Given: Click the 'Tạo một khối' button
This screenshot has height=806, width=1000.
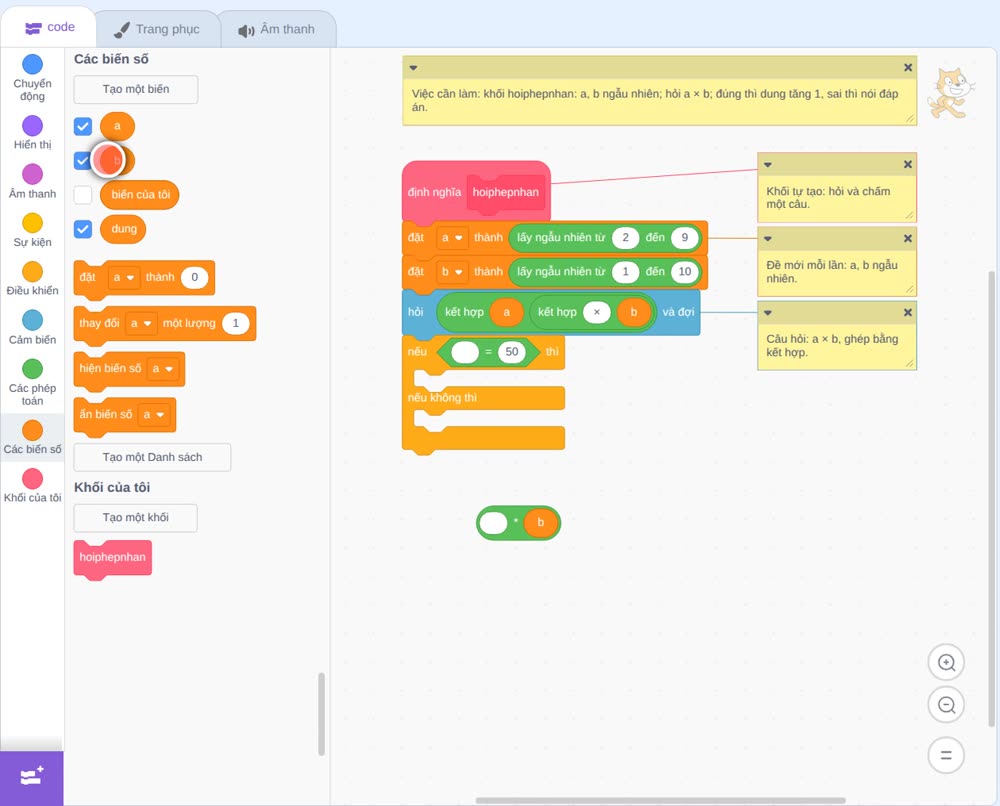Looking at the screenshot, I should click(x=136, y=517).
